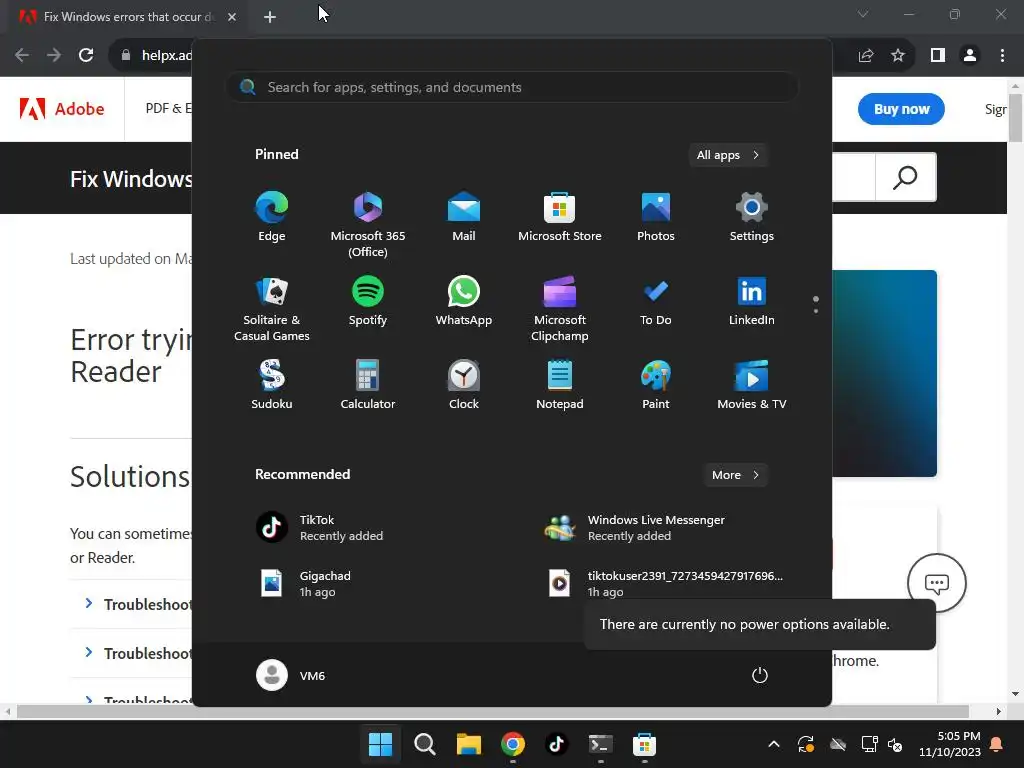1024x768 pixels.
Task: Open Microsoft Store on the taskbar
Action: pyautogui.click(x=644, y=744)
